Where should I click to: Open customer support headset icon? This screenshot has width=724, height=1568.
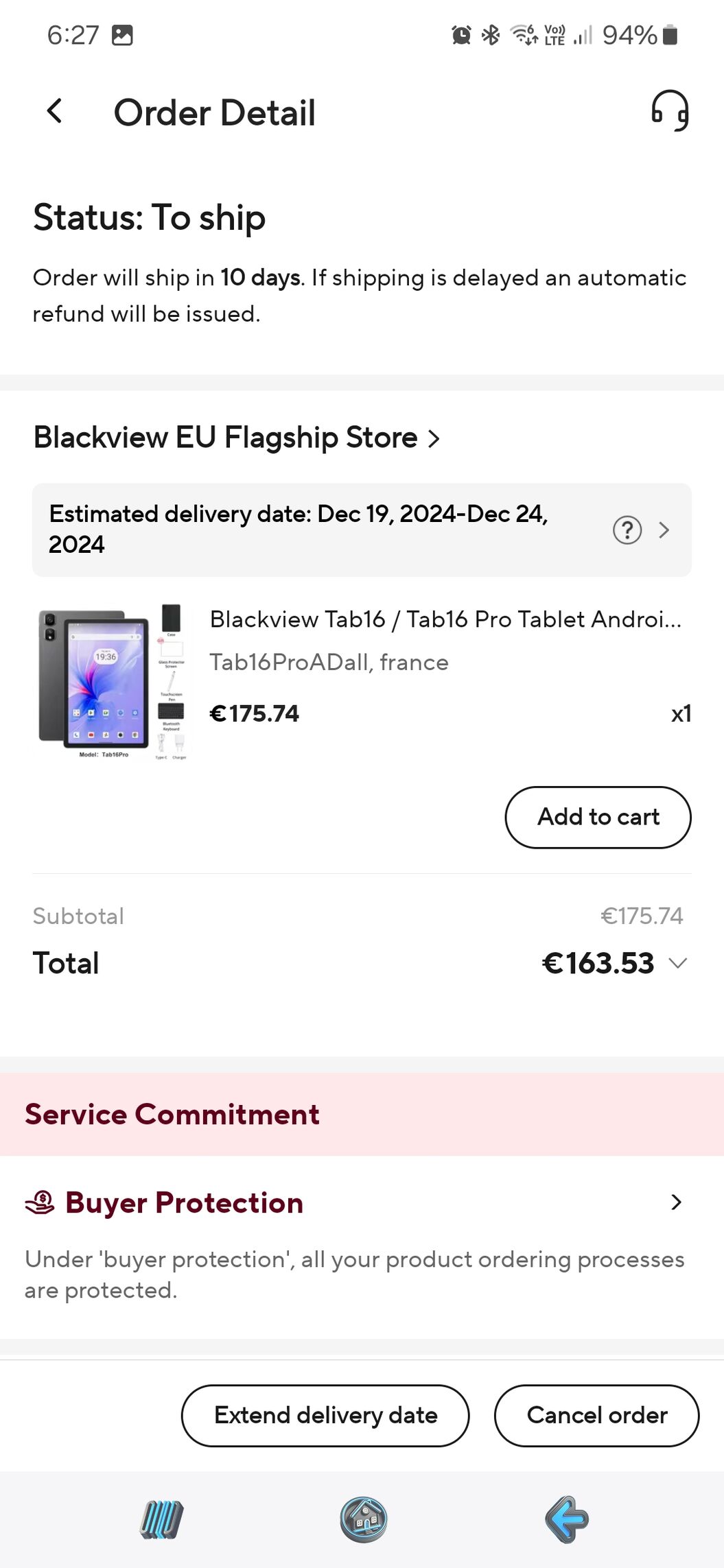(669, 111)
